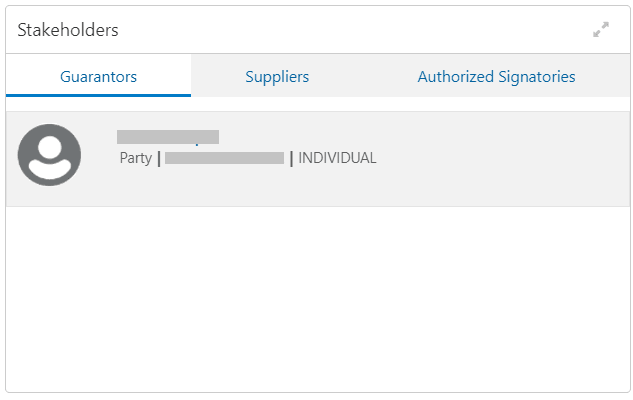Expand the Stakeholders widget to full size
633x400 pixels.
point(600,30)
